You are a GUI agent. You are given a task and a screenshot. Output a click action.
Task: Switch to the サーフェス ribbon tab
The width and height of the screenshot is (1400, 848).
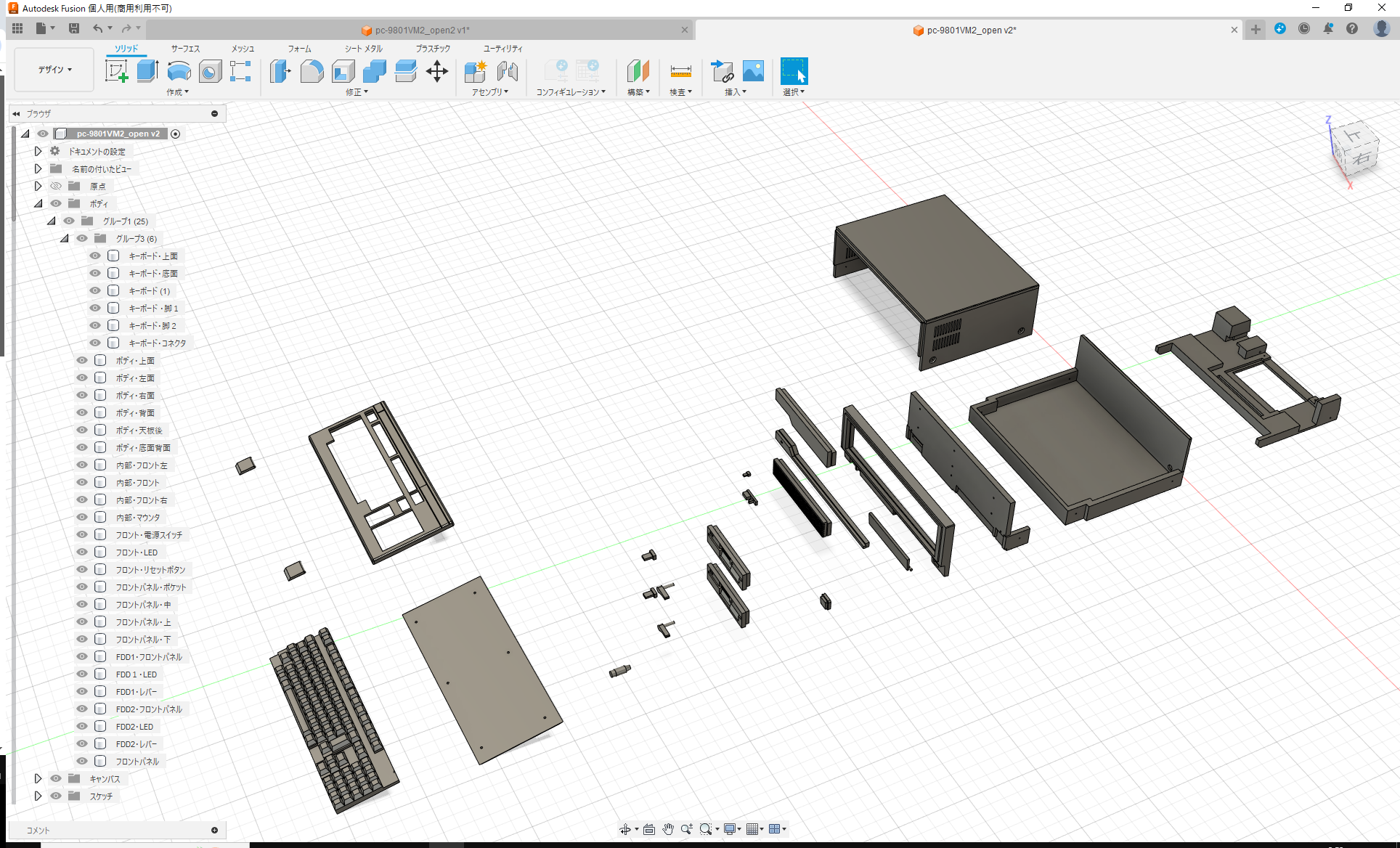pos(184,49)
